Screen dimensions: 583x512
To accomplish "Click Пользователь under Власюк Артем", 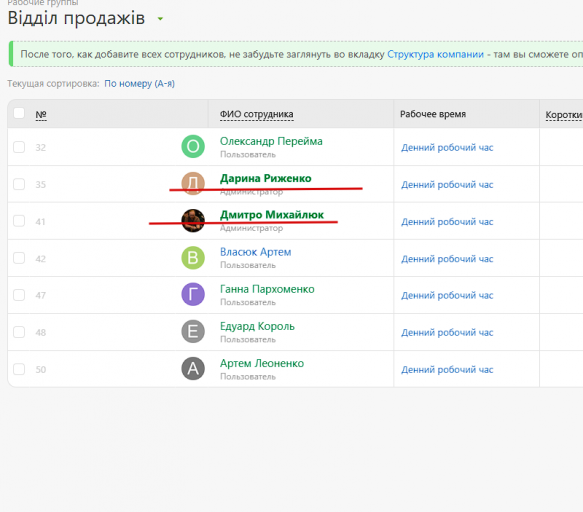I will point(248,265).
